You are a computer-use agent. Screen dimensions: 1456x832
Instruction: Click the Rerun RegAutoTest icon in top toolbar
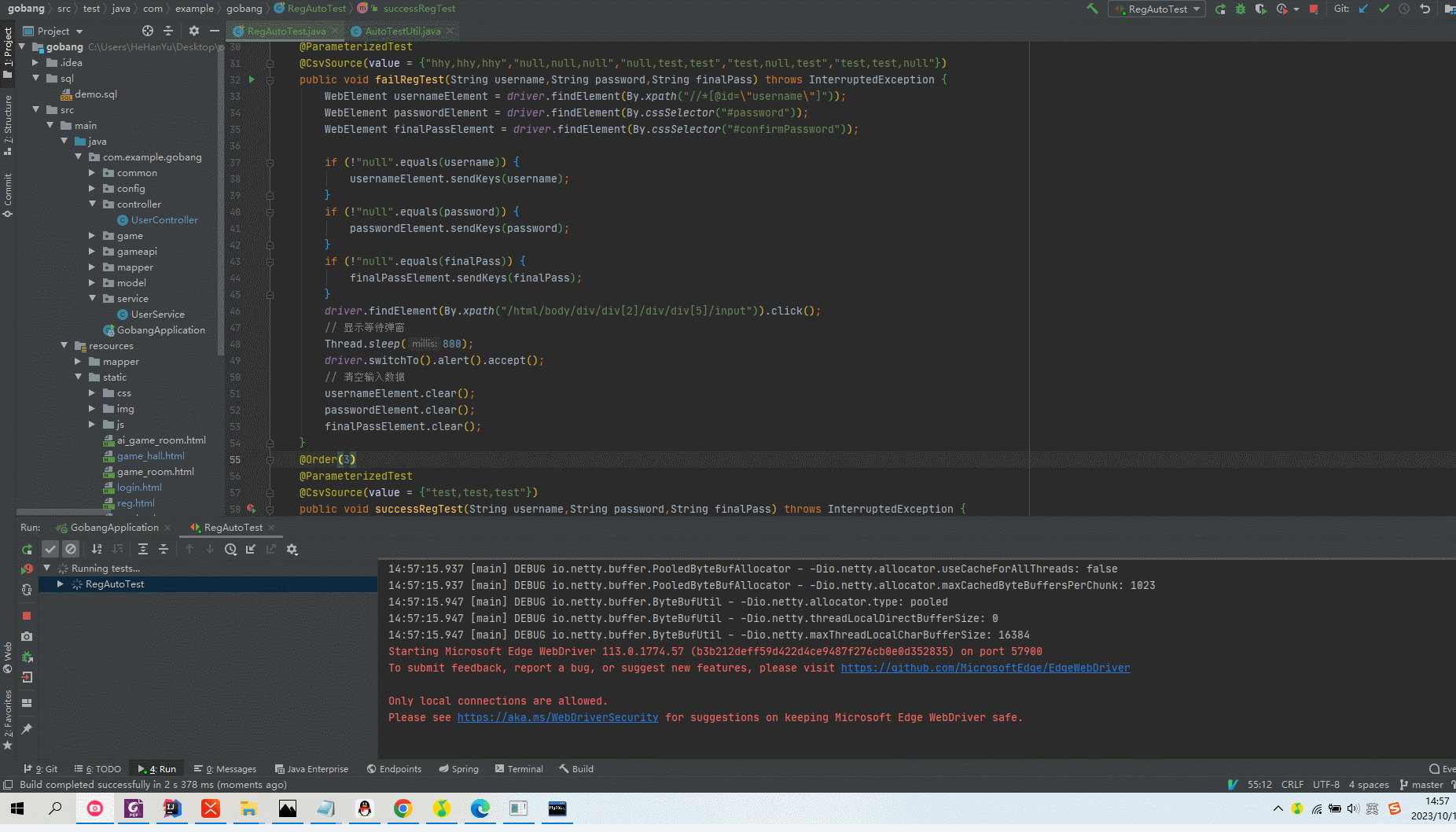pyautogui.click(x=1220, y=9)
